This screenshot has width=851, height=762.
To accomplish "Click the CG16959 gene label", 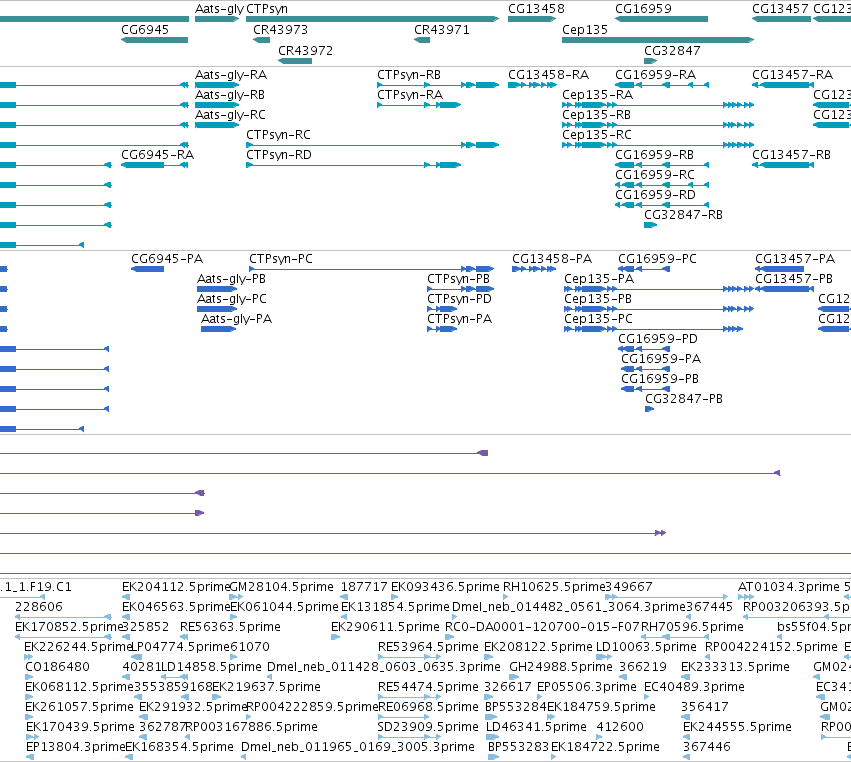I will 643,9.
